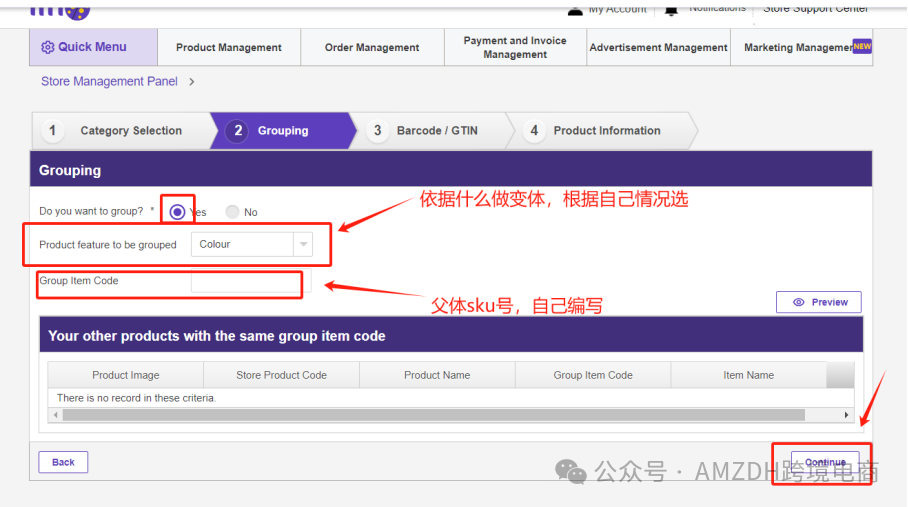Open the Store Support Center link

(815, 9)
